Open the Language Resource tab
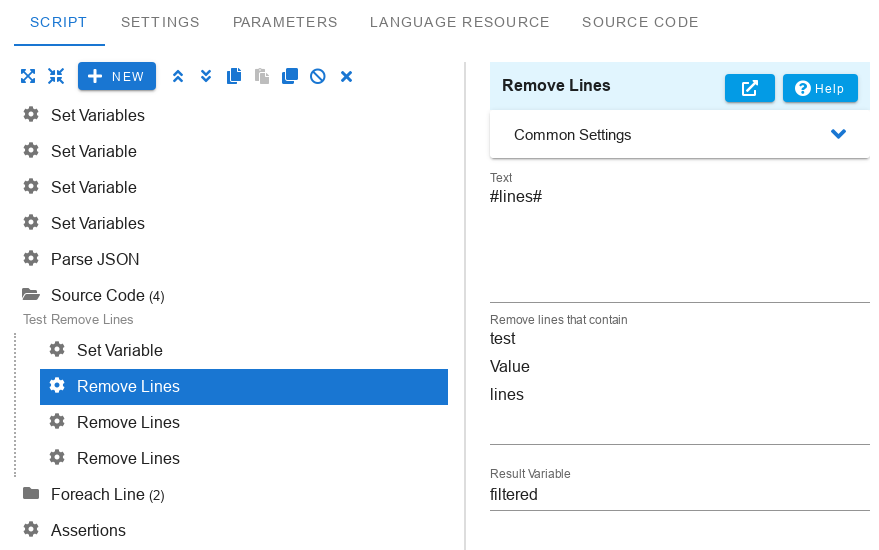Viewport: 879px width, 550px height. [x=459, y=22]
